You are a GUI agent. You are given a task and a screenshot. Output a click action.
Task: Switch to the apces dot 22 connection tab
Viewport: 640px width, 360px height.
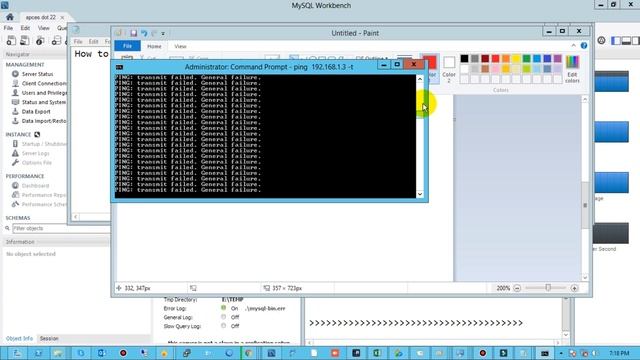coord(40,17)
